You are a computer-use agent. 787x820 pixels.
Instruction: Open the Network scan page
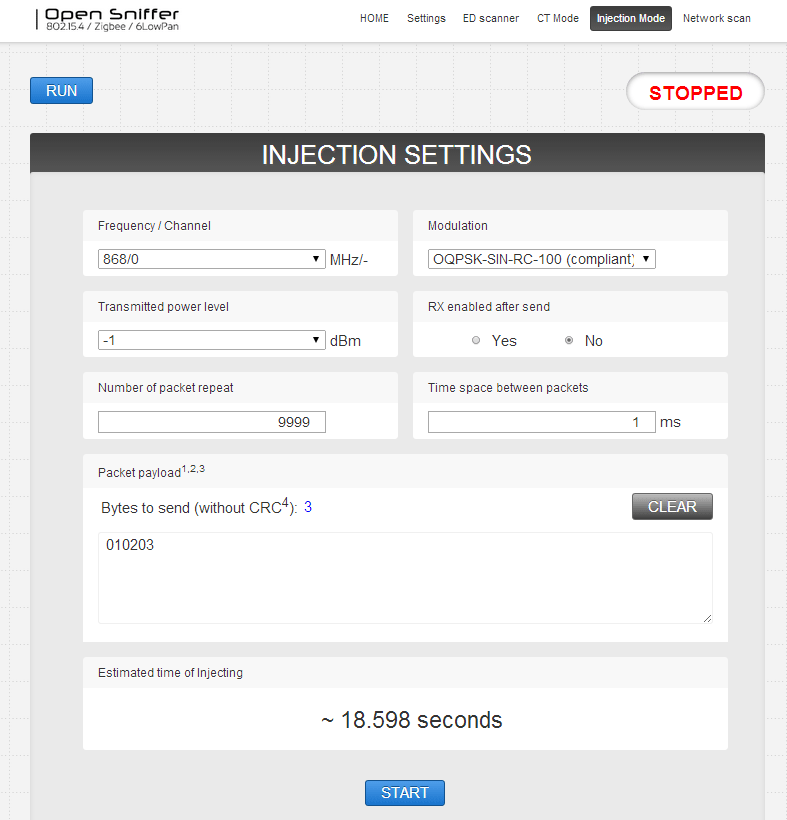716,18
